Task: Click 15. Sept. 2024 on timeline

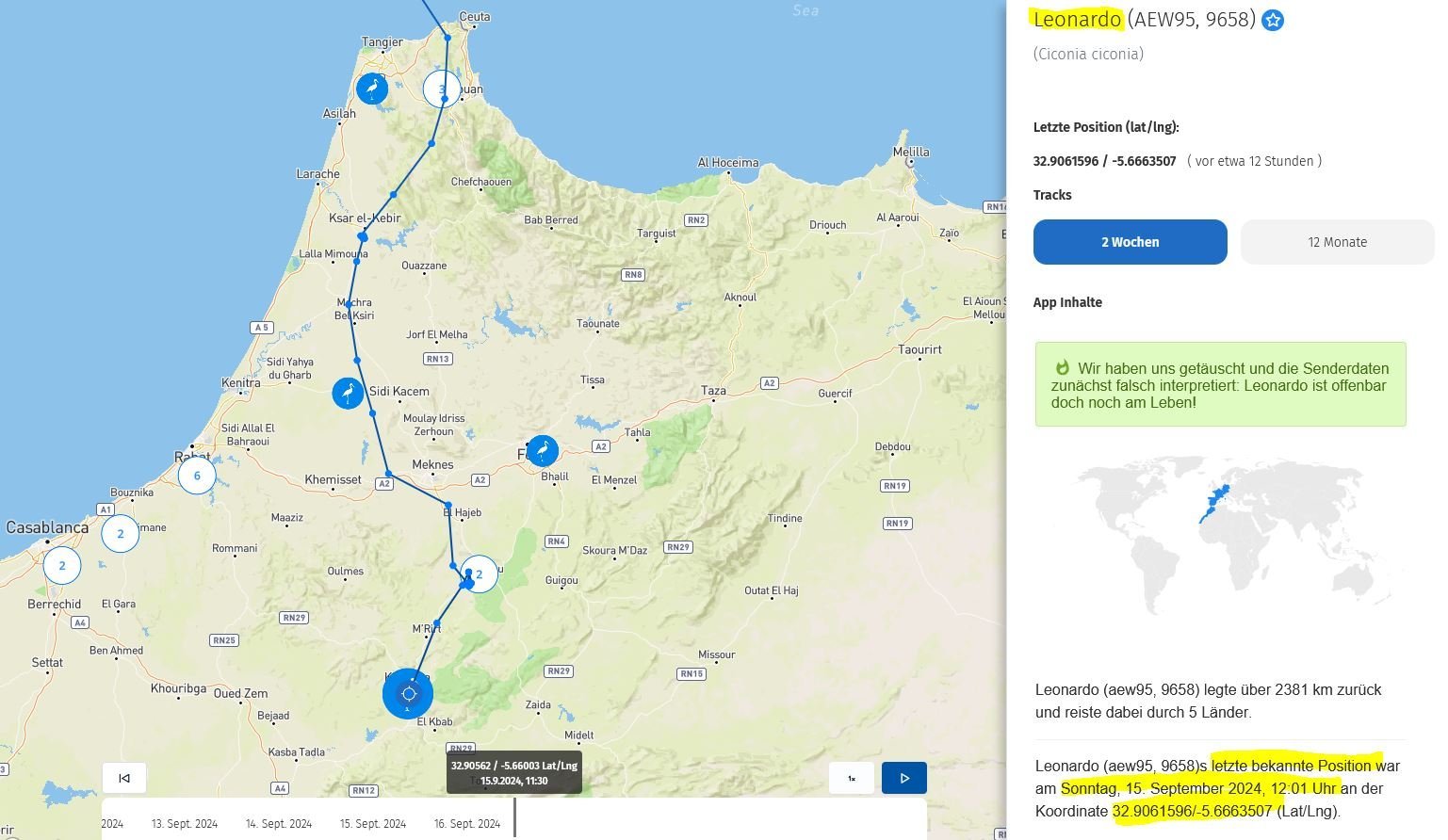Action: [x=373, y=824]
